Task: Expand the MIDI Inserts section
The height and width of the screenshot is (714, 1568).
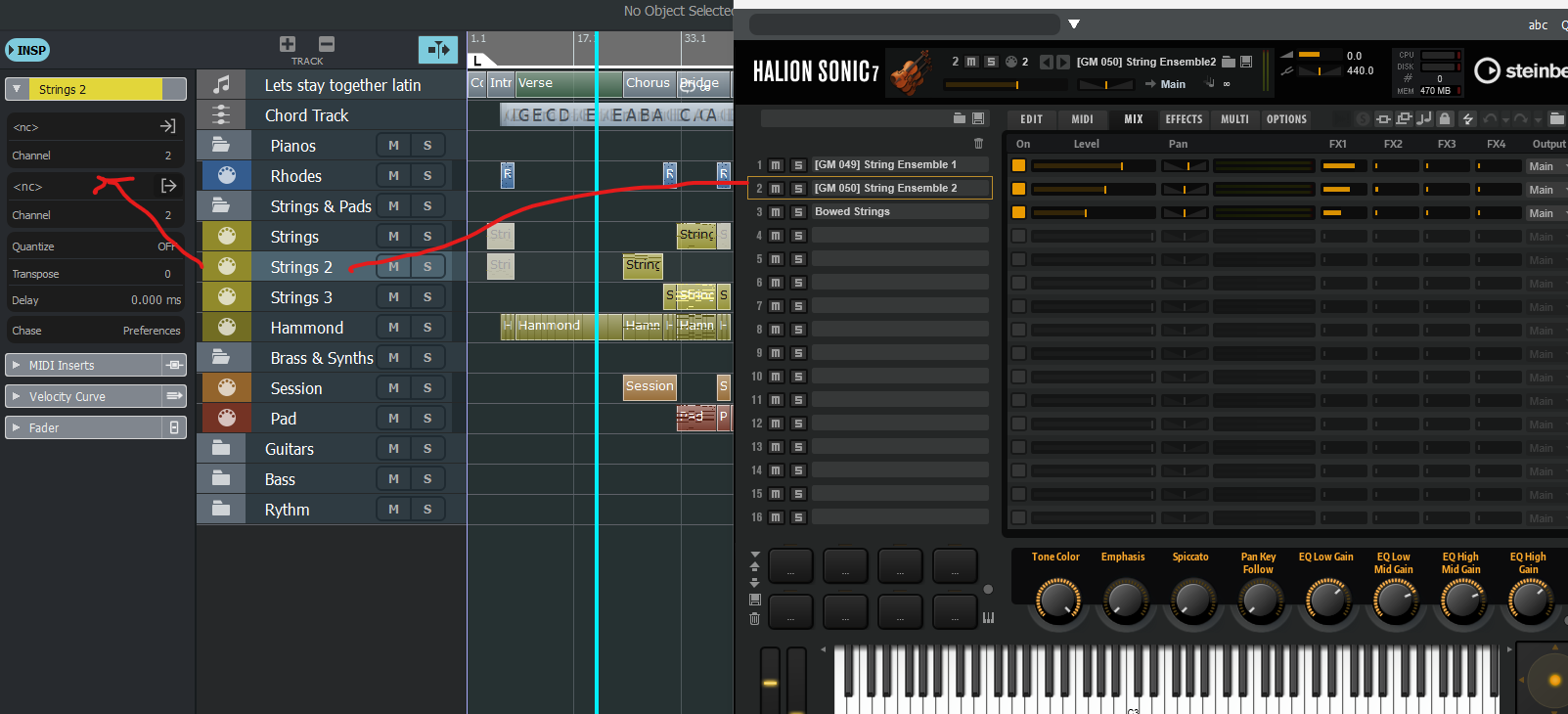Action: point(16,365)
